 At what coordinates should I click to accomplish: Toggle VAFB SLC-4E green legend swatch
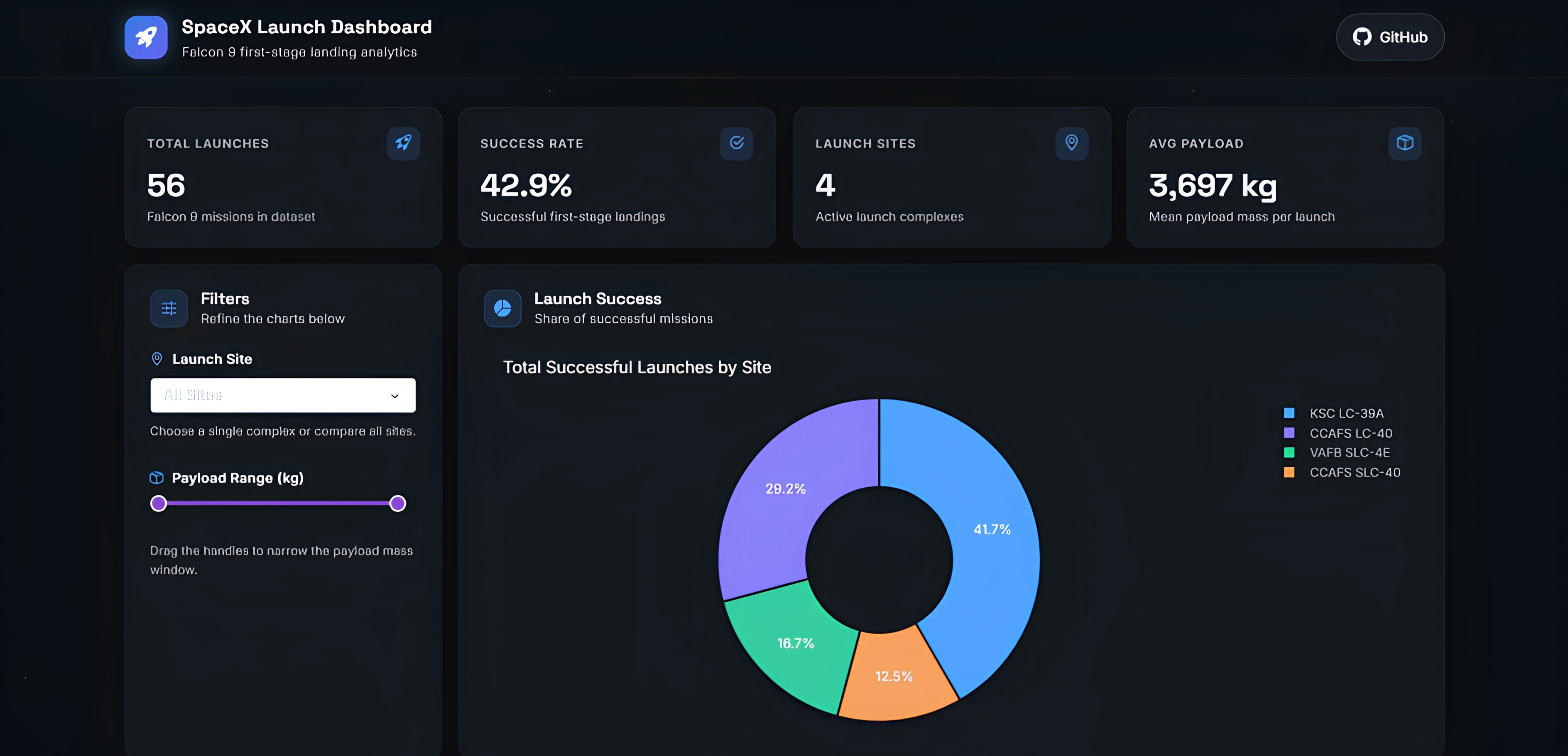point(1289,452)
